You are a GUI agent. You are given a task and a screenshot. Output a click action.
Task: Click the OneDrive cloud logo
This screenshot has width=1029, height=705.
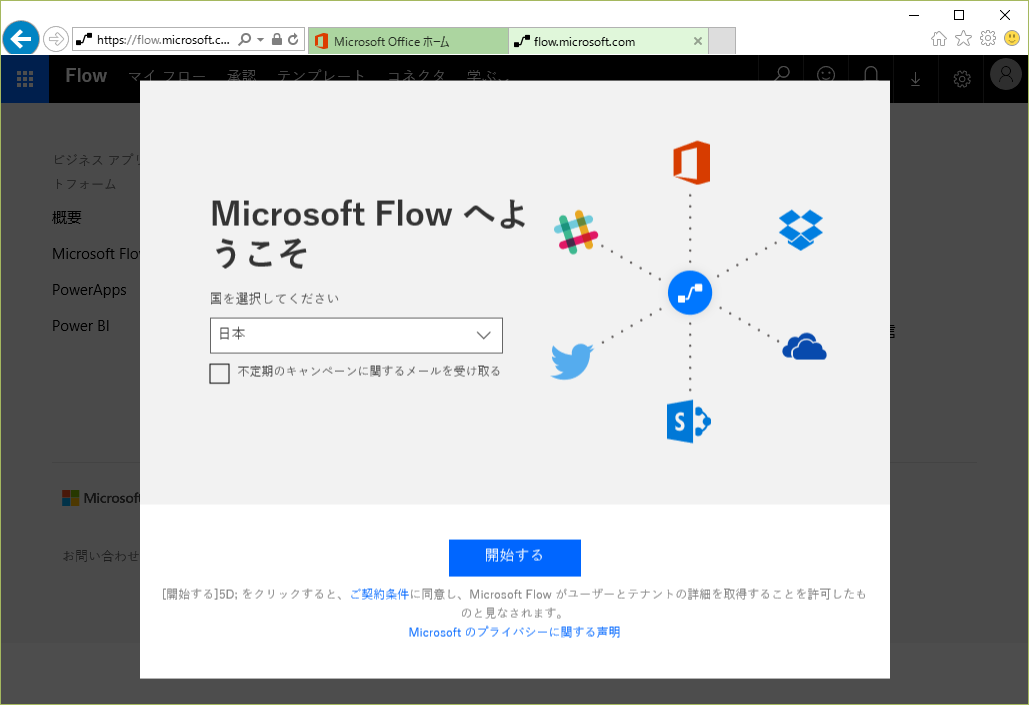click(x=804, y=347)
